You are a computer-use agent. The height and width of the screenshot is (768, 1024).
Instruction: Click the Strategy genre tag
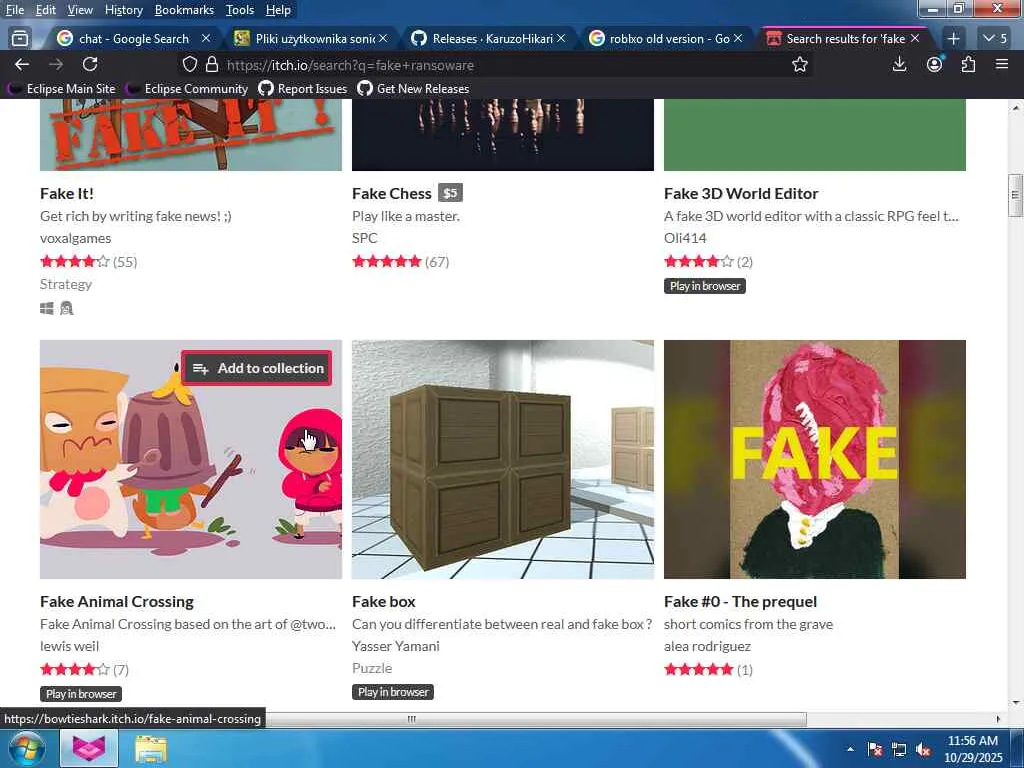pyautogui.click(x=66, y=284)
